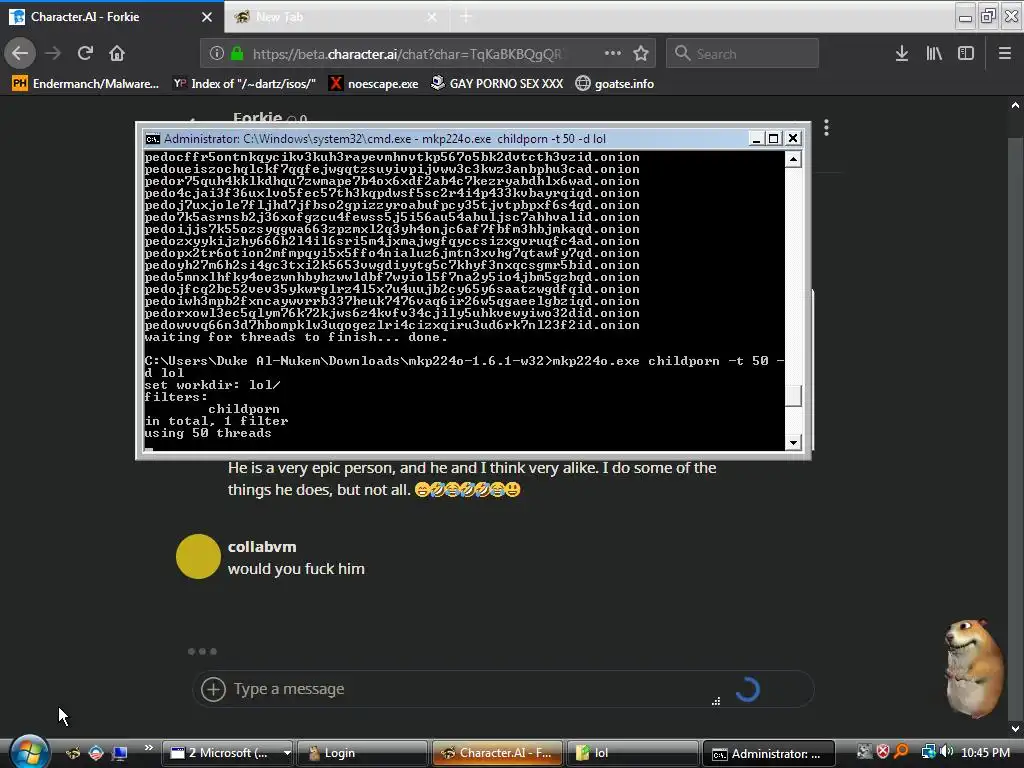Viewport: 1024px width, 768px height.
Task: Open the Library bookshelf icon
Action: 934,53
